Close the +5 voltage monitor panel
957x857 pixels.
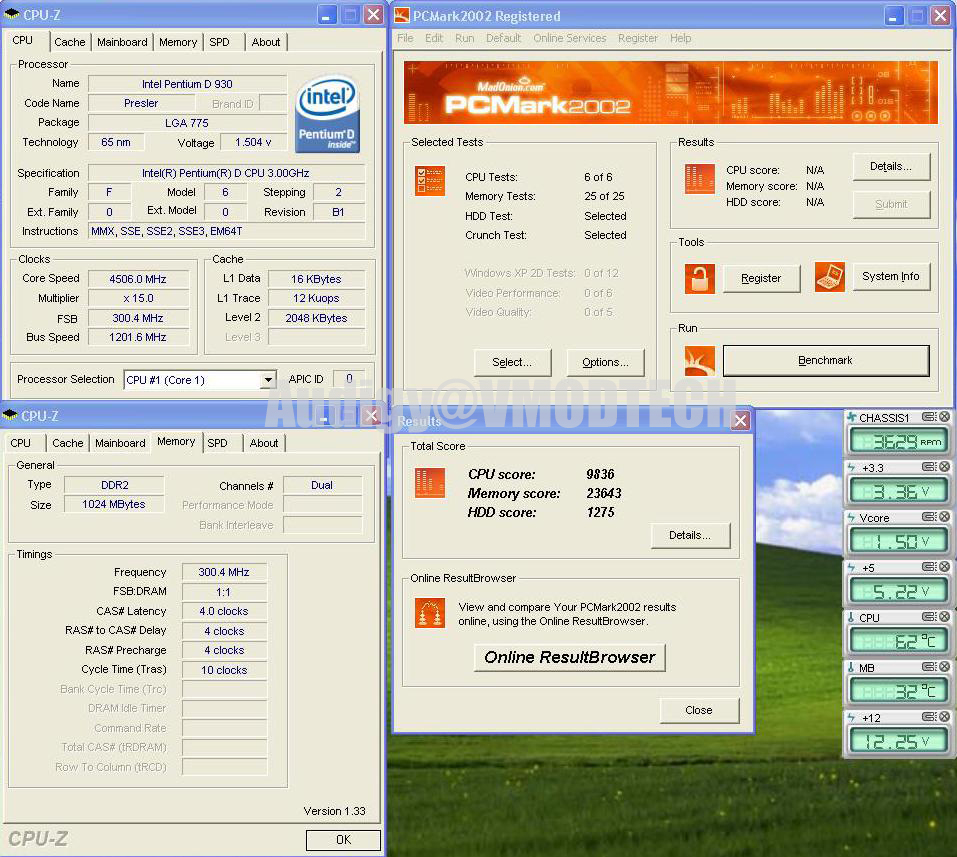(x=944, y=567)
